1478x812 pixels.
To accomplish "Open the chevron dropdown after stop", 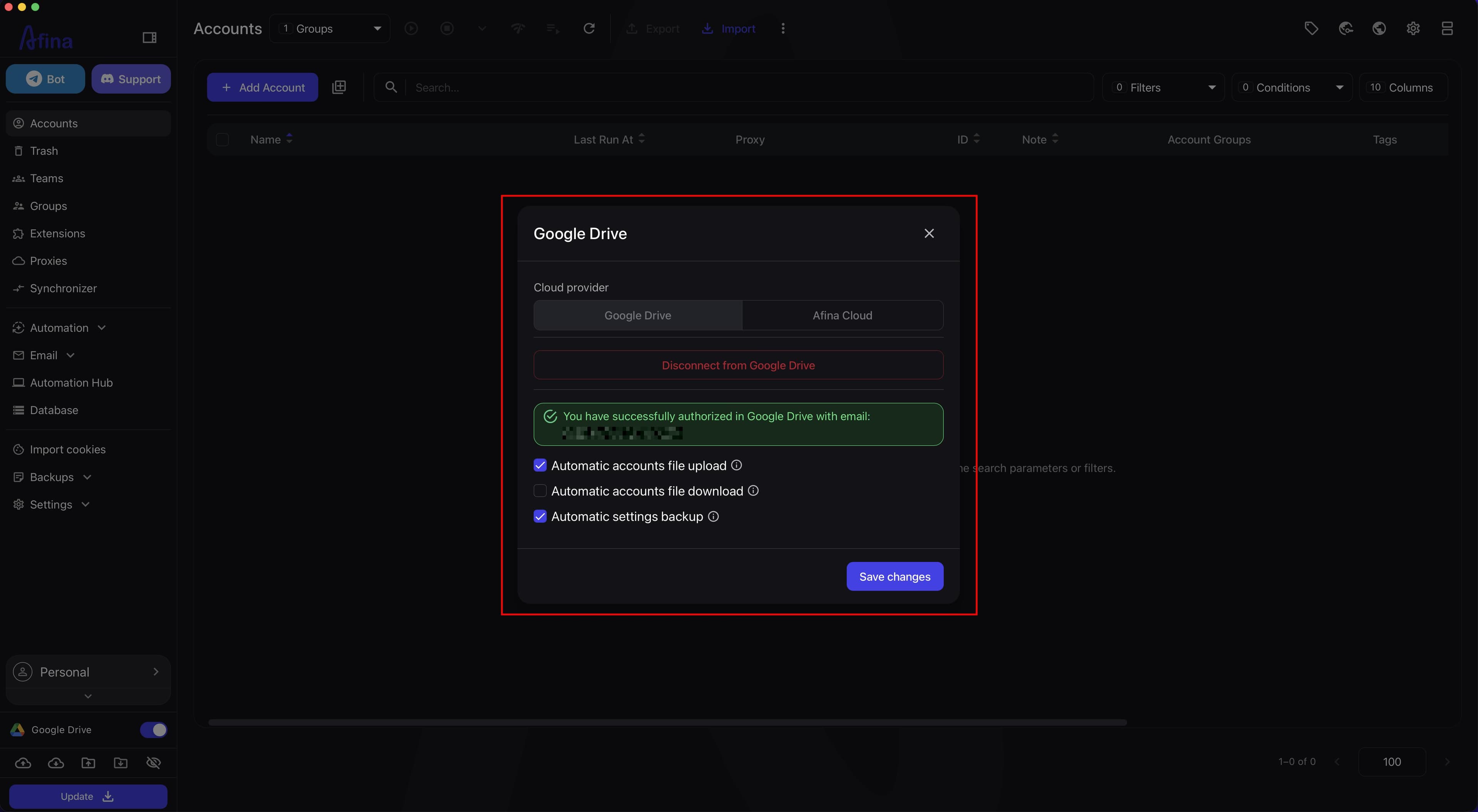I will click(482, 28).
